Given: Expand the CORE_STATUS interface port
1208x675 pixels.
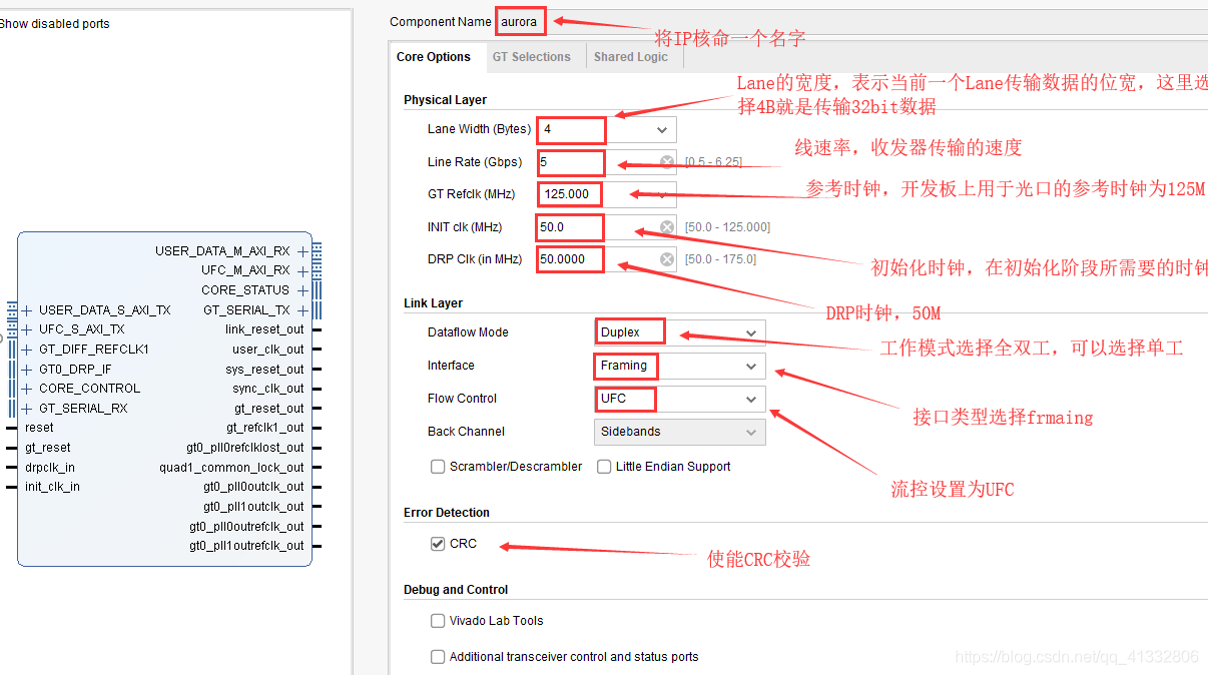Looking at the screenshot, I should click(303, 291).
